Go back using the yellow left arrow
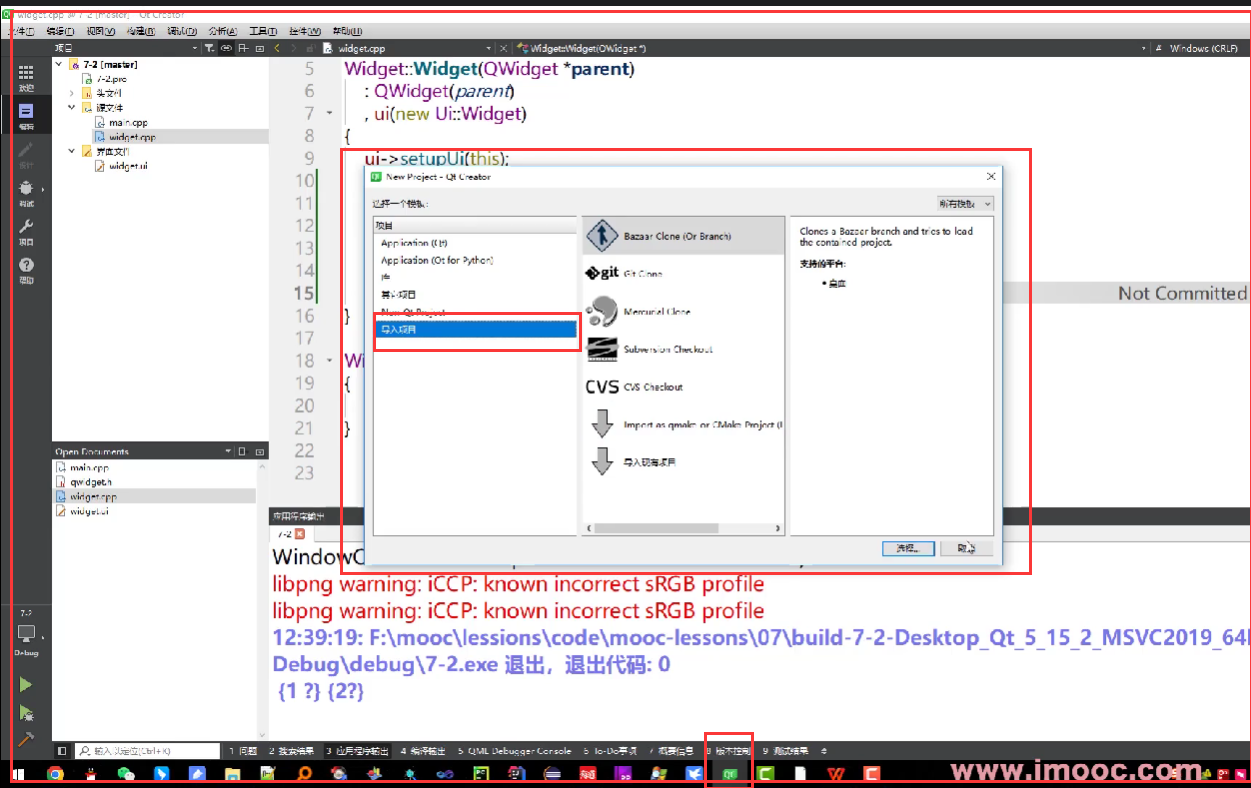 pos(279,48)
